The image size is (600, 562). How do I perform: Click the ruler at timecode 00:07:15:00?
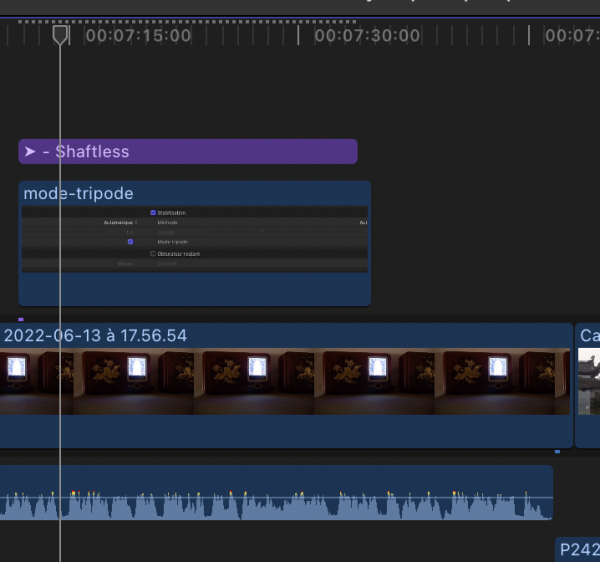coord(138,35)
